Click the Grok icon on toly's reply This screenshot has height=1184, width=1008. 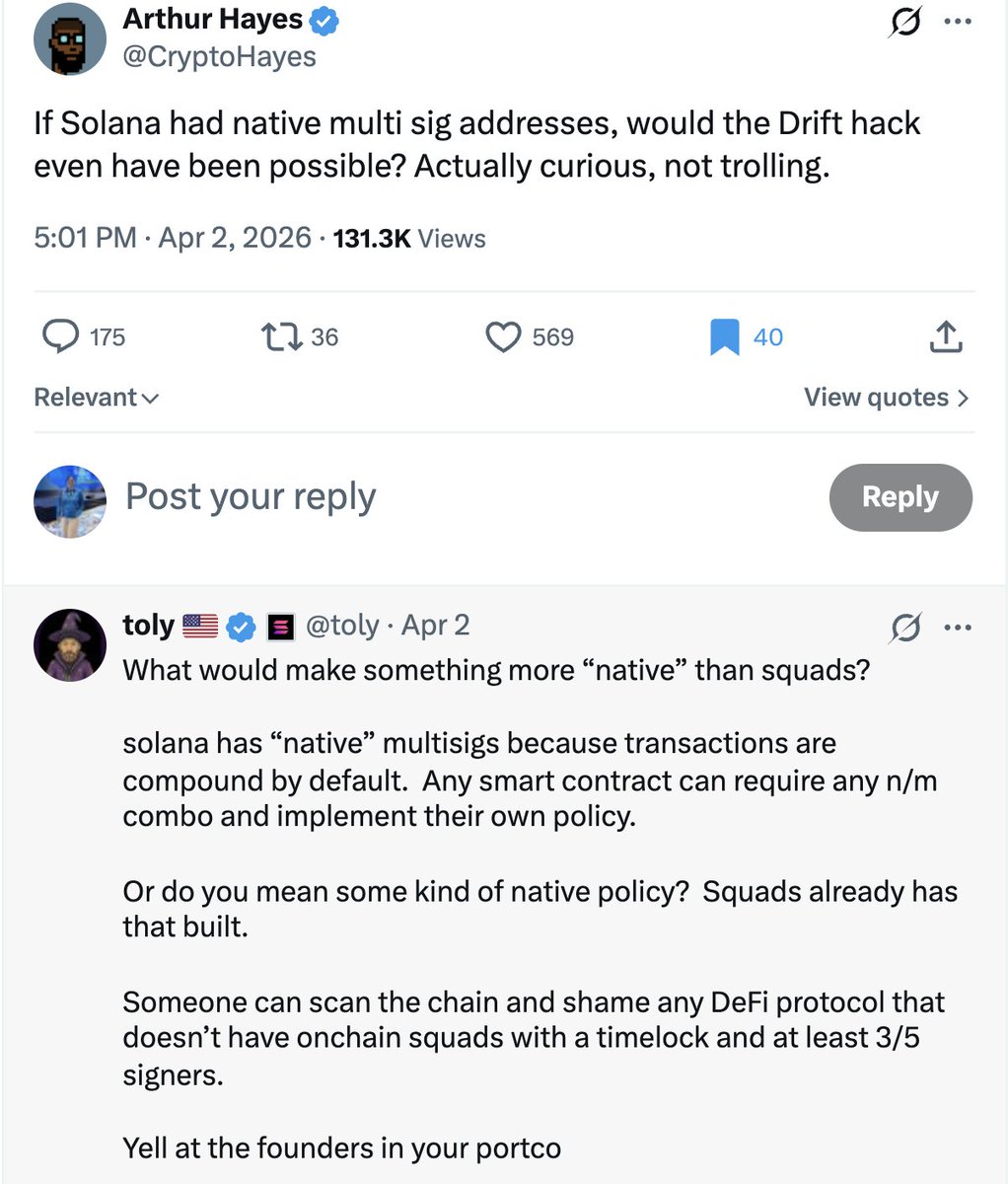[904, 628]
